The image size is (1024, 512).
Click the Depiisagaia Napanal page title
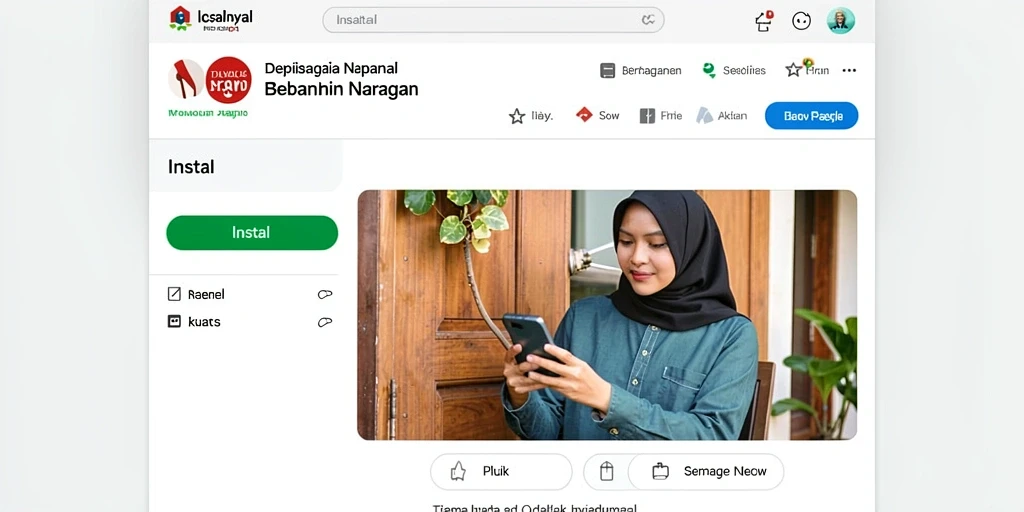[x=331, y=68]
